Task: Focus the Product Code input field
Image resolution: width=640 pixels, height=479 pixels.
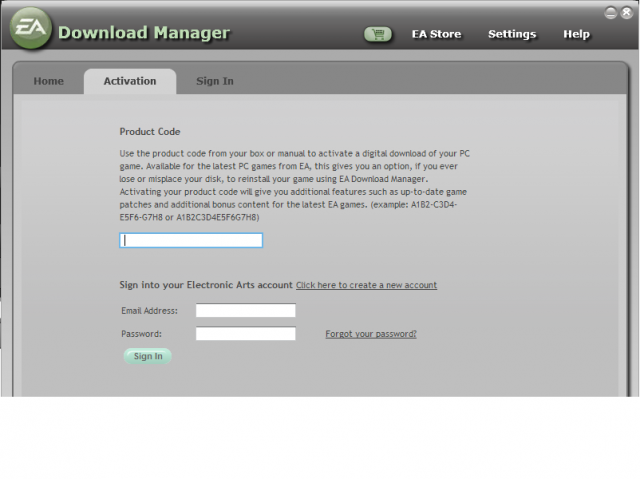Action: pyautogui.click(x=191, y=240)
